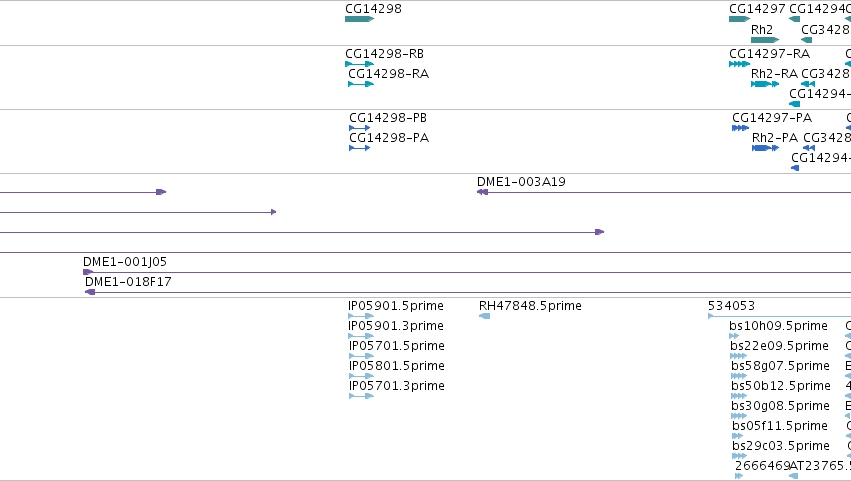Select the bs29c03.5prime EST label
The height and width of the screenshot is (481, 851).
coord(781,446)
